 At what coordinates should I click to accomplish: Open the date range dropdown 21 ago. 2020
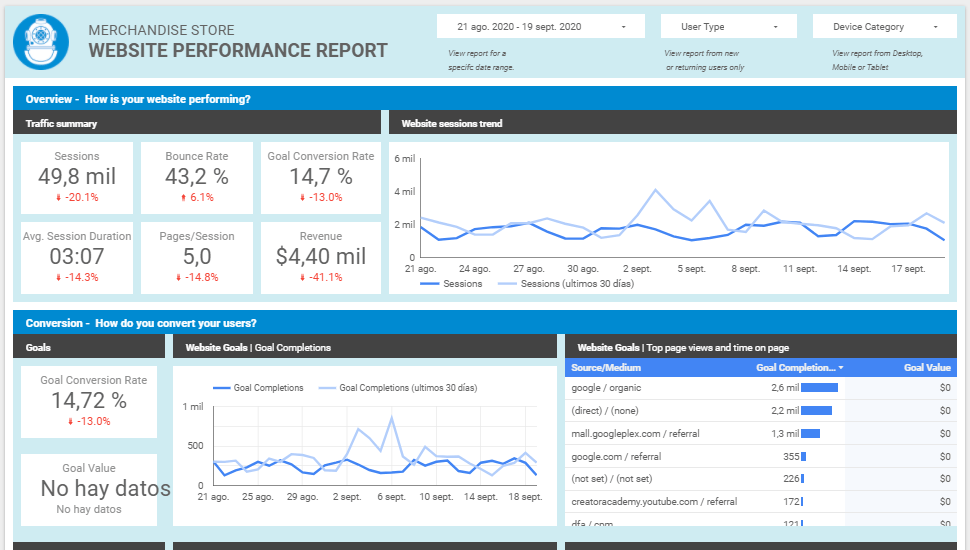point(541,27)
